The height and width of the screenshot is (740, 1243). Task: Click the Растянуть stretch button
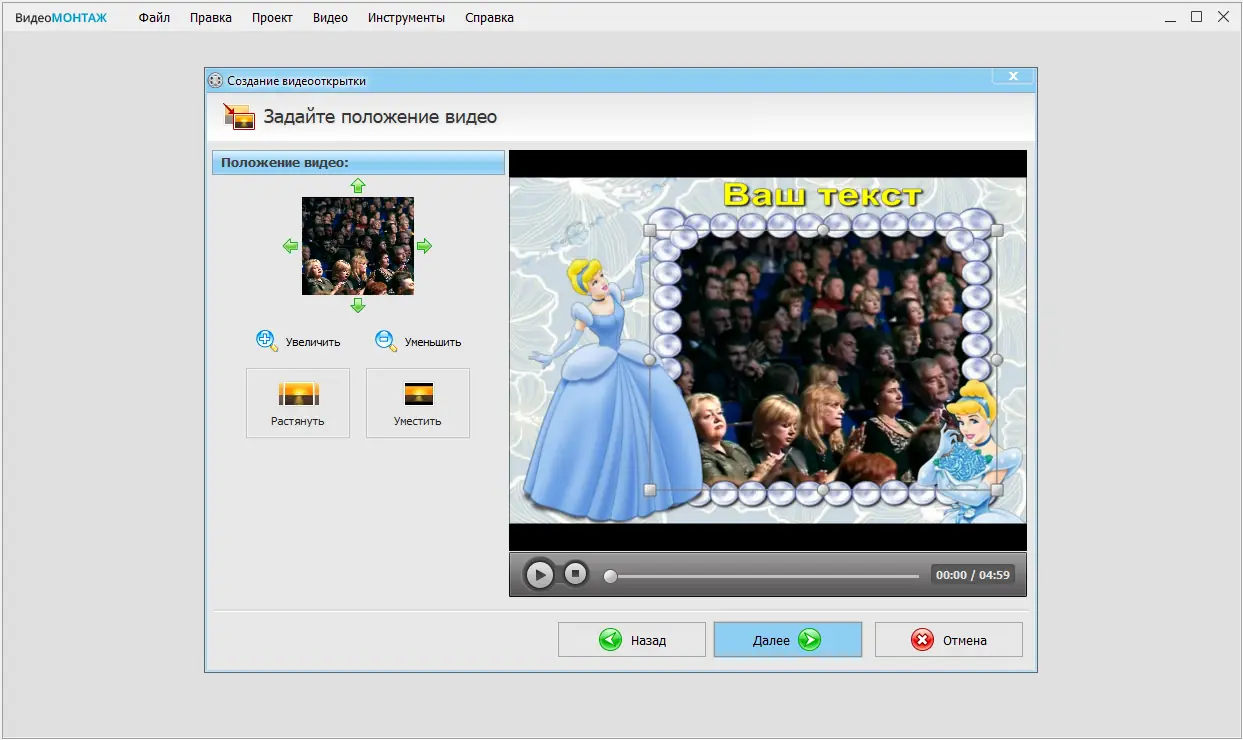298,403
